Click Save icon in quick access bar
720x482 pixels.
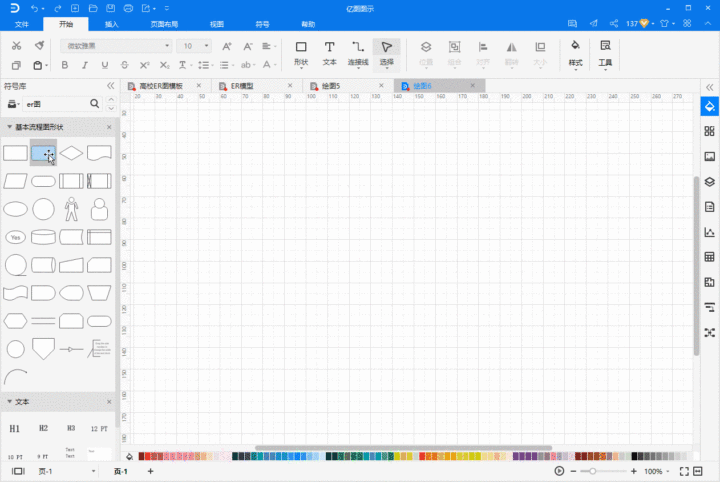click(111, 9)
